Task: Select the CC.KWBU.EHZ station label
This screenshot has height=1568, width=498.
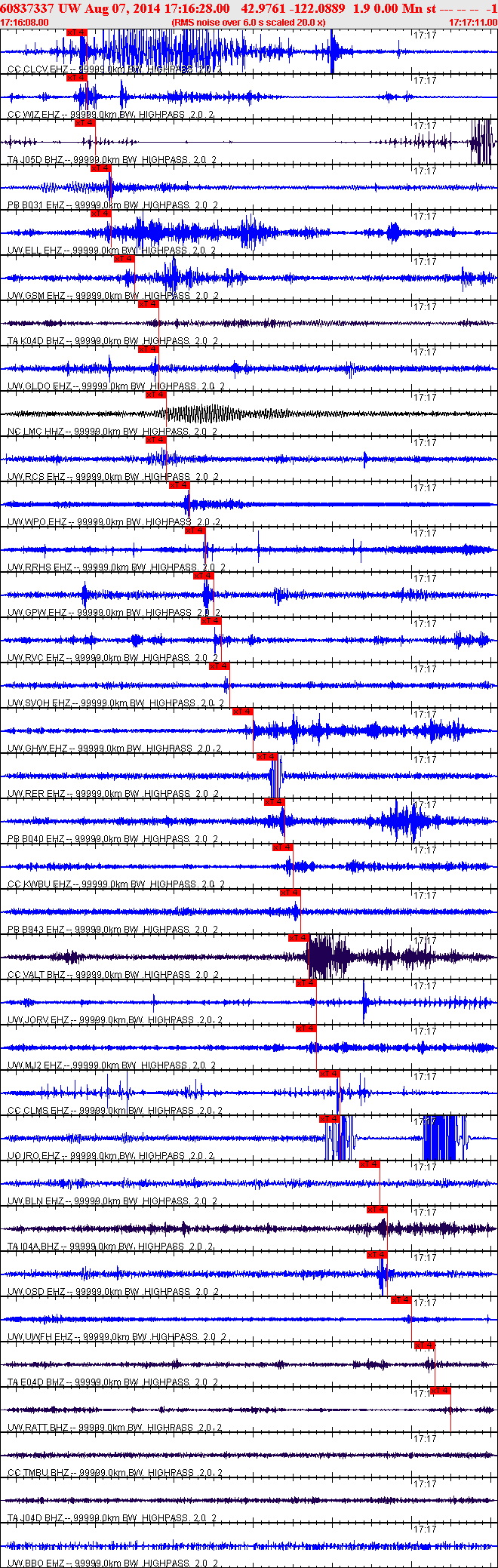Action: [117, 884]
